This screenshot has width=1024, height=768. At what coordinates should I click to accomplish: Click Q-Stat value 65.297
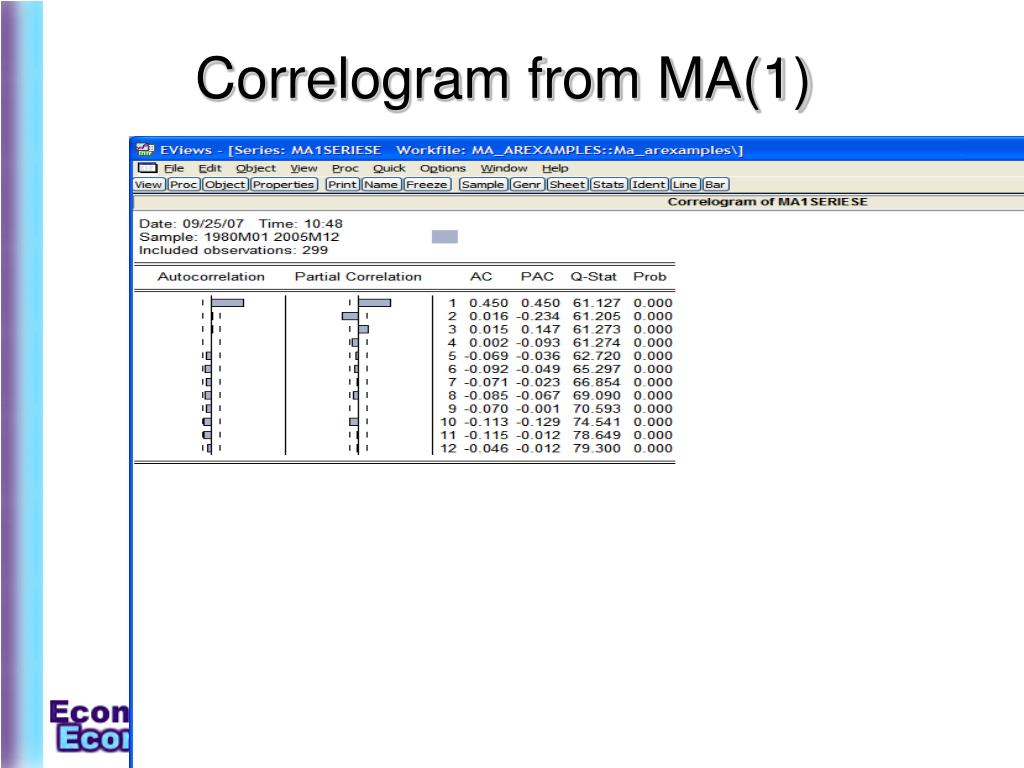(596, 369)
